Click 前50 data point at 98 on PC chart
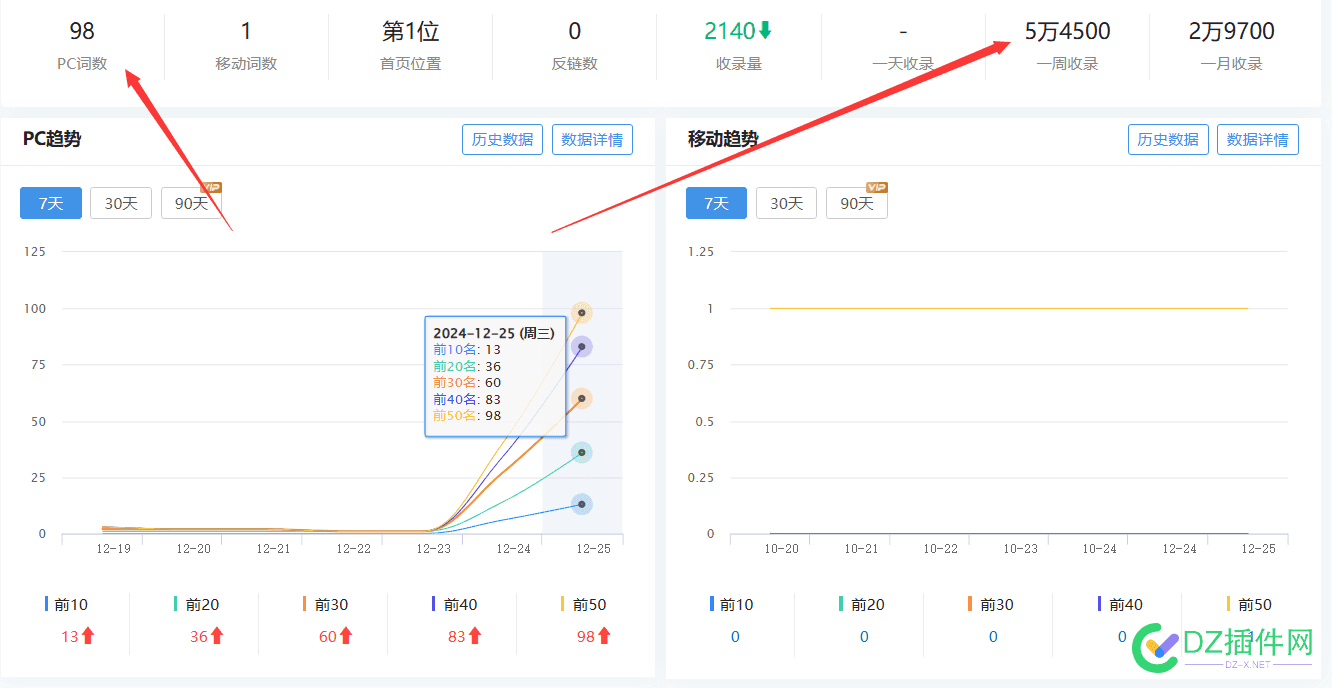 (x=582, y=312)
